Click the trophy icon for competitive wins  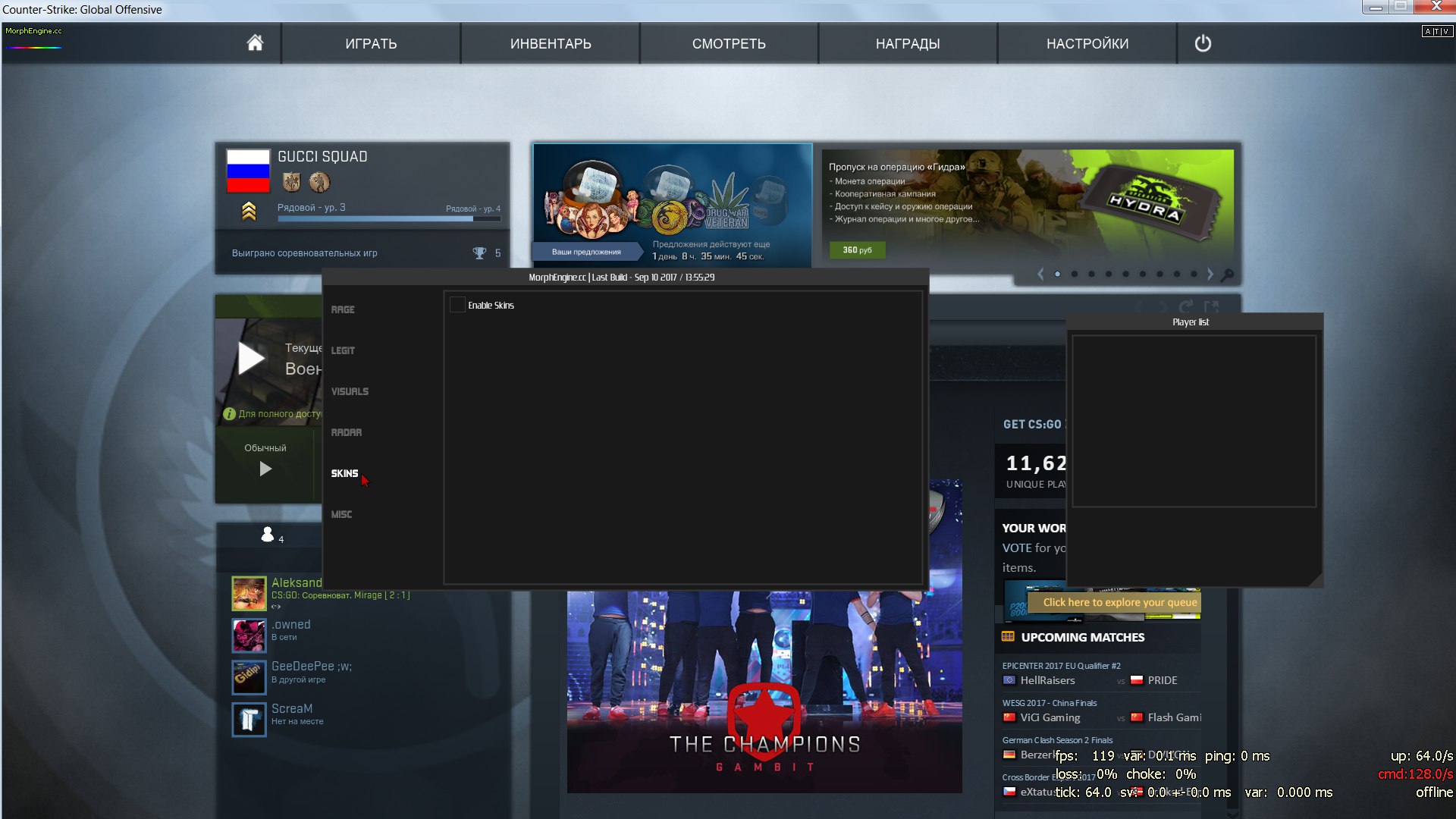(x=479, y=253)
